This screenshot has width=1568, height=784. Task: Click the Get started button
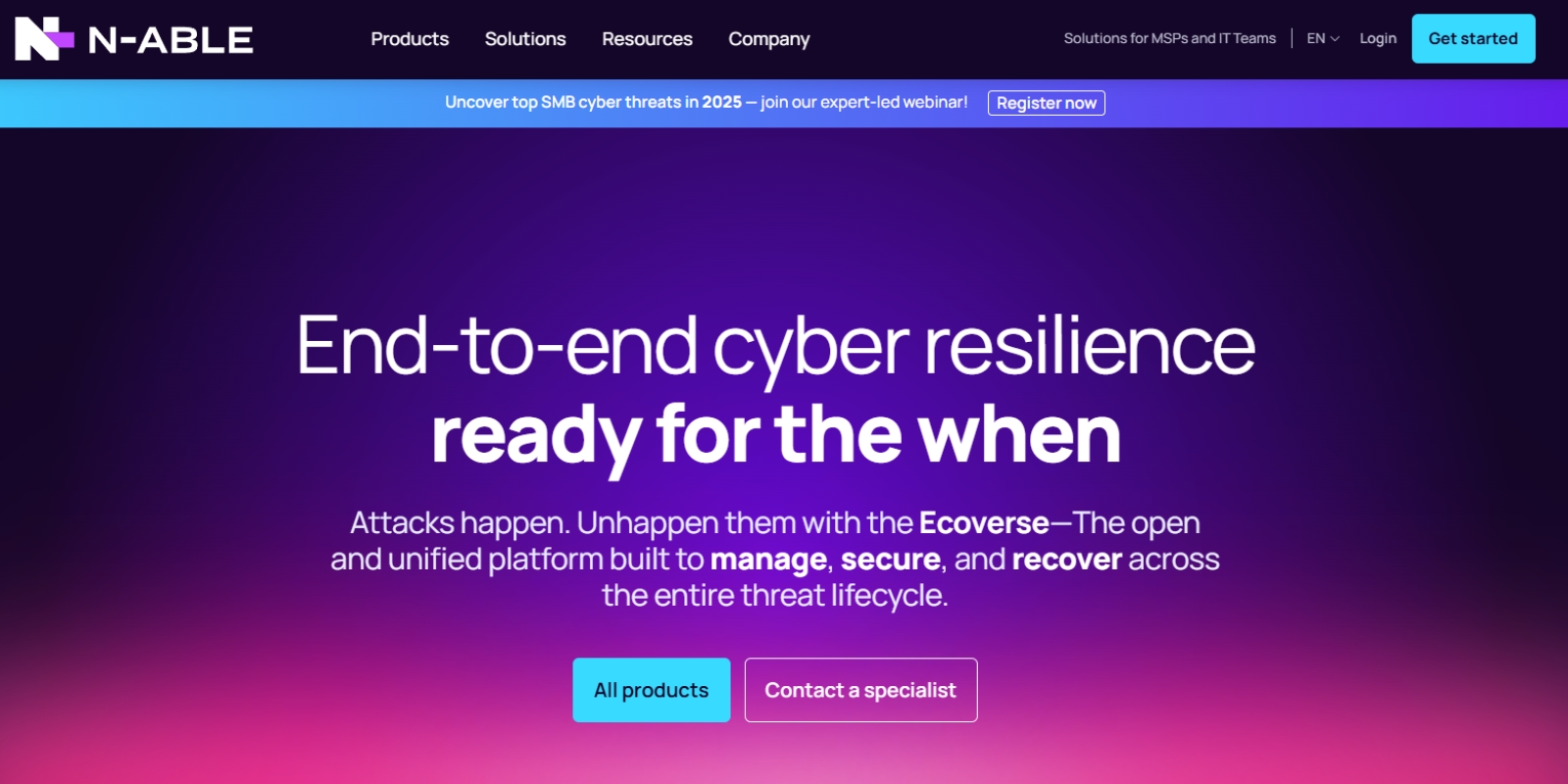[1473, 38]
